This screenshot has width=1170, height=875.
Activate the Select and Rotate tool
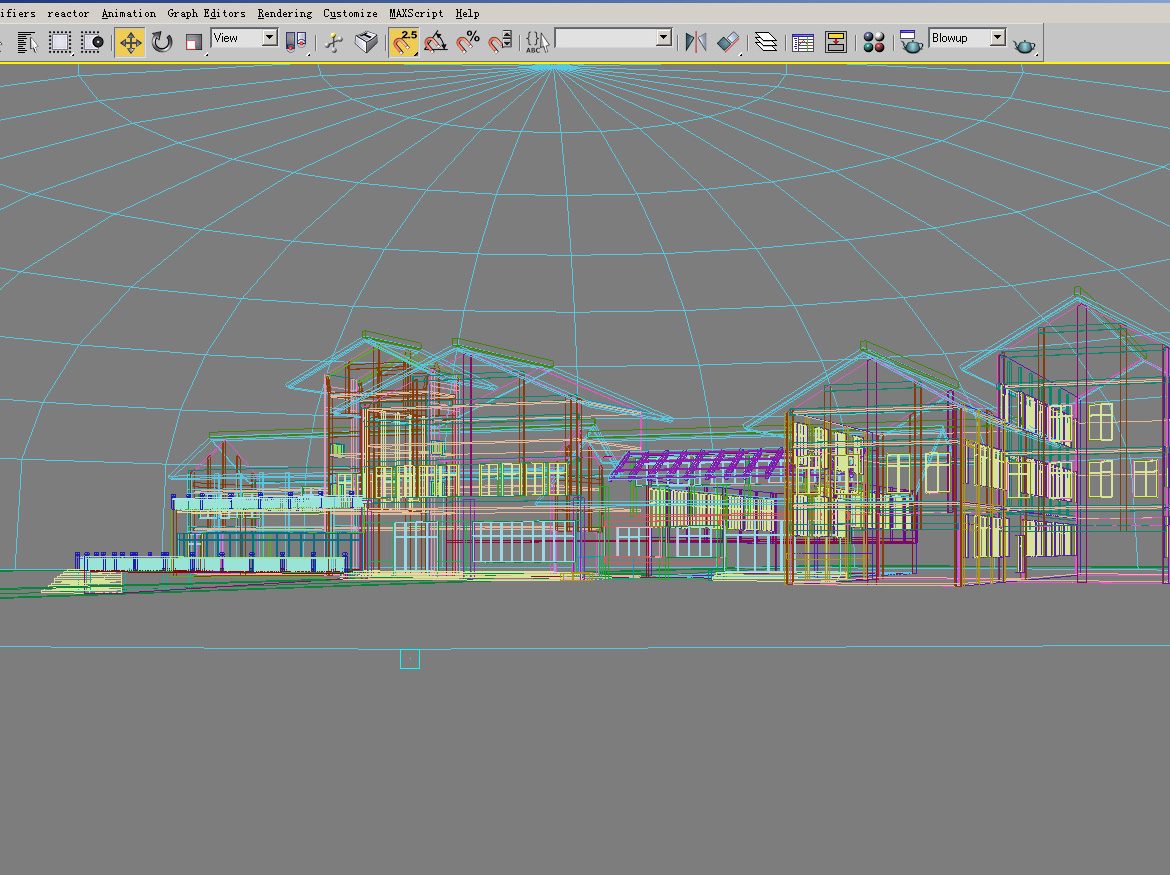(162, 42)
